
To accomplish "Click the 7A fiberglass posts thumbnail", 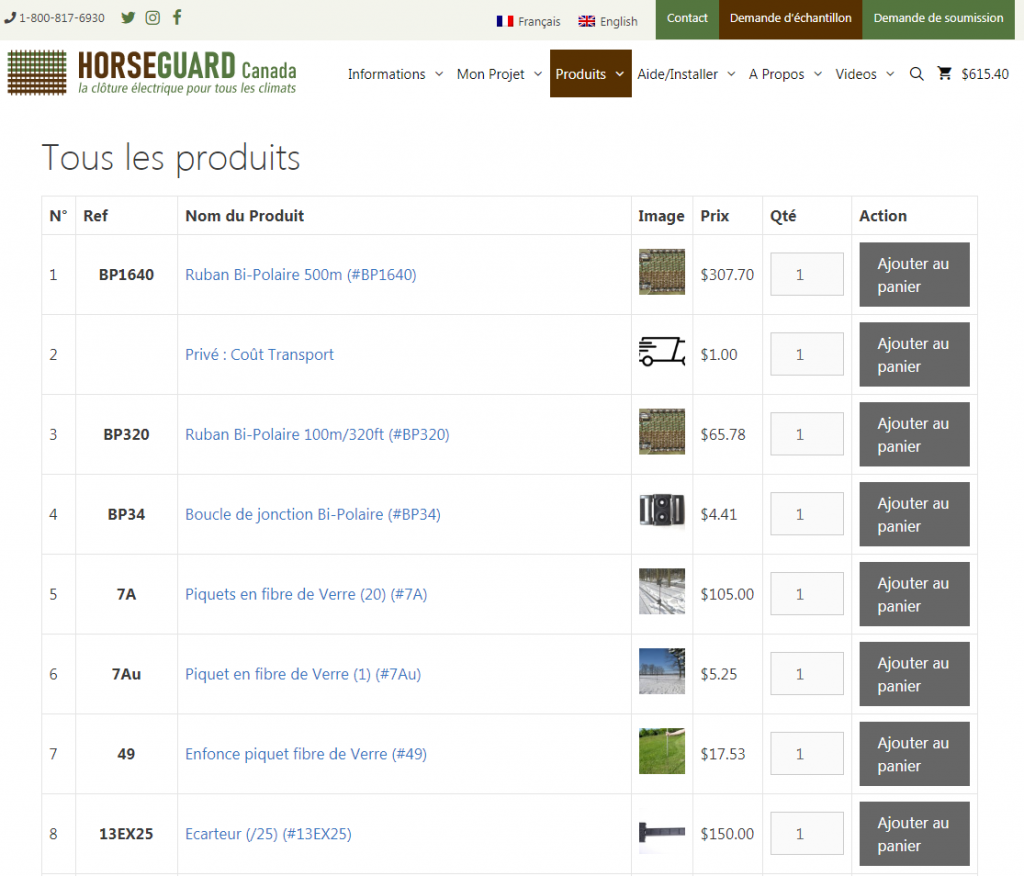I will [x=662, y=591].
